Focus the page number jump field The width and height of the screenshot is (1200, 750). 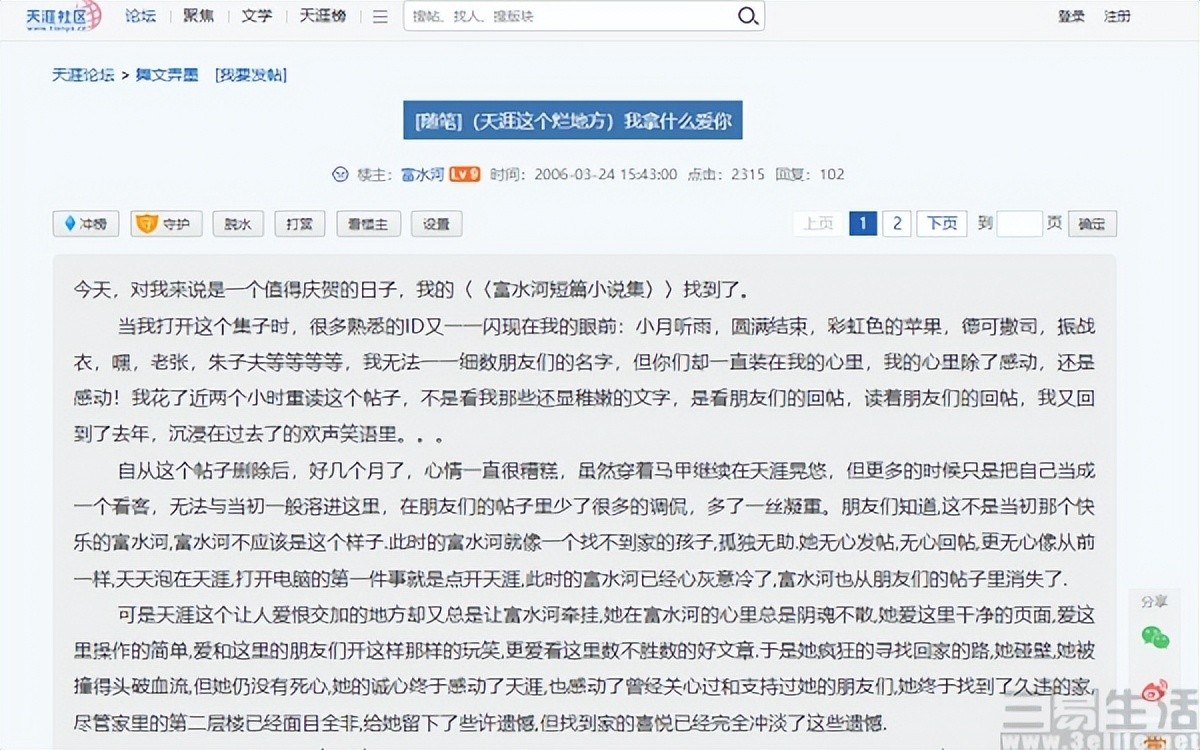(1019, 224)
